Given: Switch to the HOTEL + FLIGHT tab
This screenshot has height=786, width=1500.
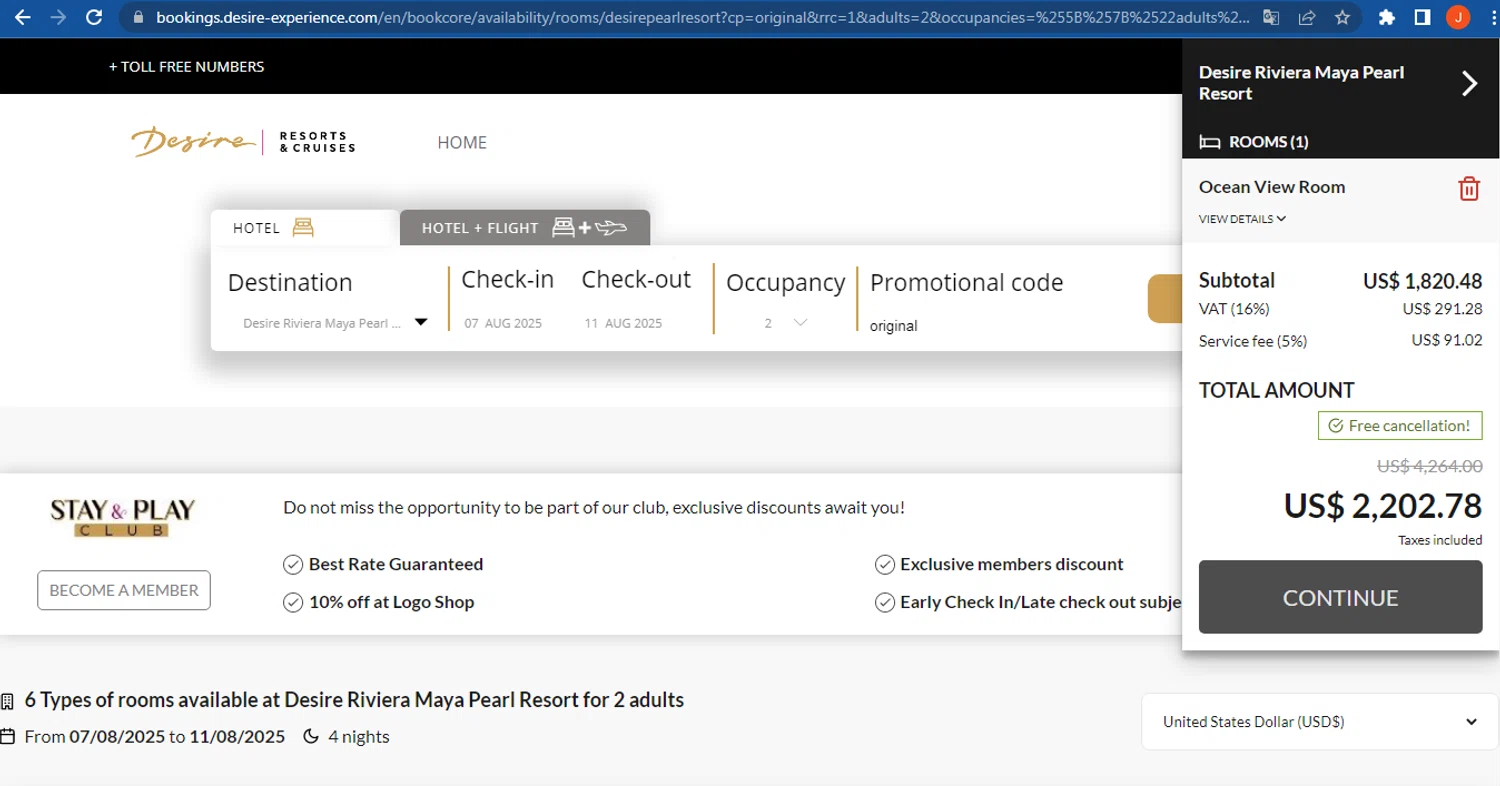Looking at the screenshot, I should pyautogui.click(x=525, y=228).
